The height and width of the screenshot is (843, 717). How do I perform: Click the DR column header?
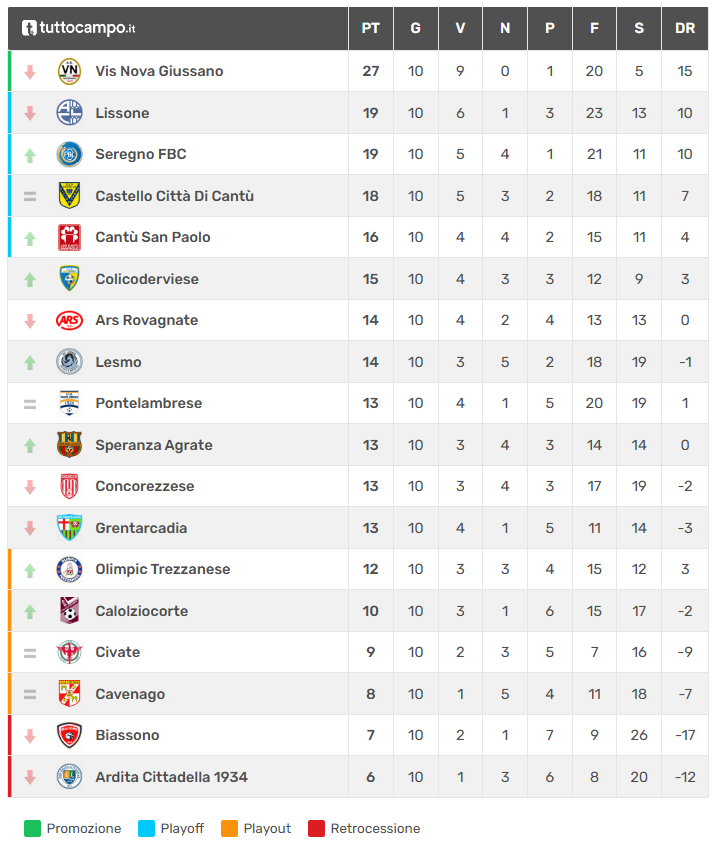click(685, 28)
